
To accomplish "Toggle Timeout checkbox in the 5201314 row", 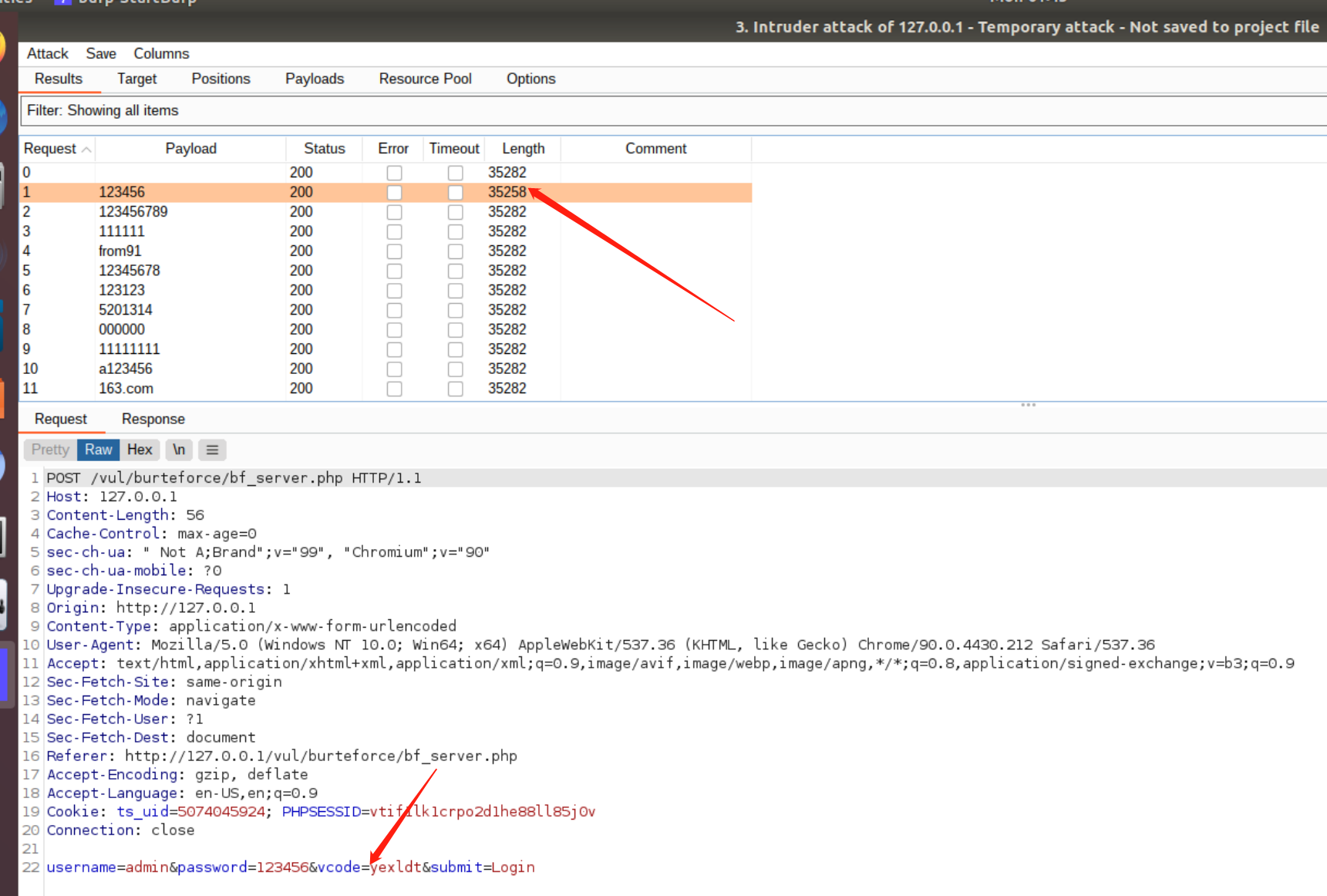I will [x=456, y=310].
